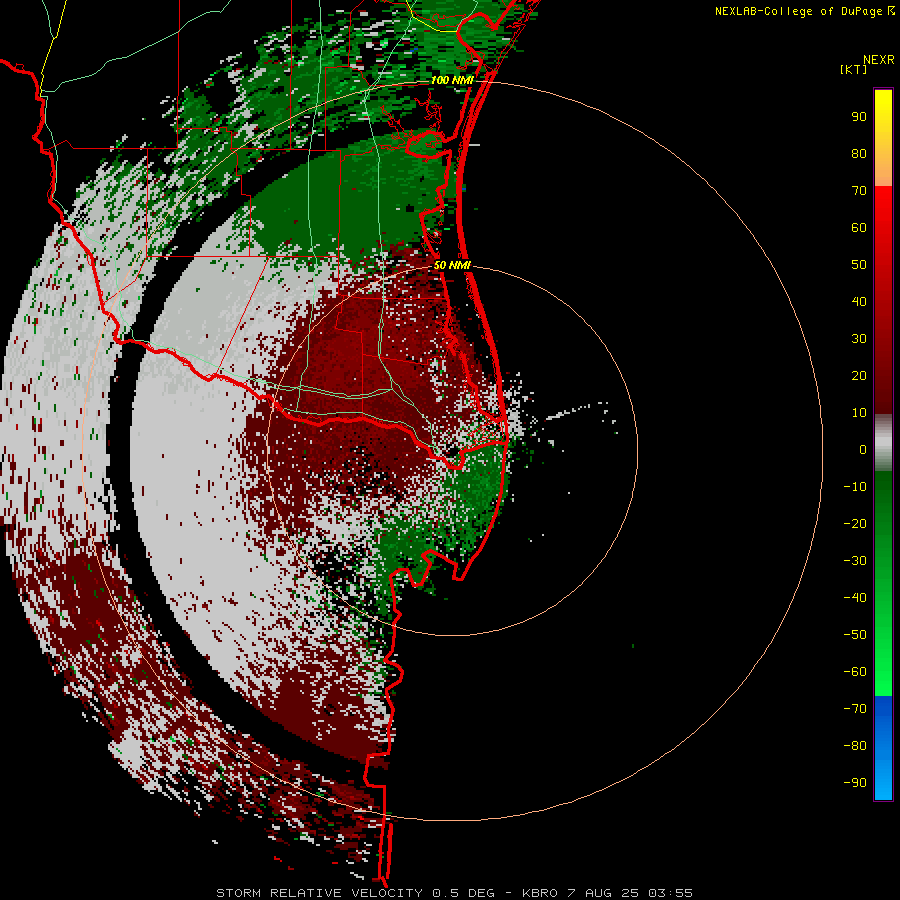This screenshot has height=900, width=900.
Task: Select the positive 80 scale value
Action: 859,154
